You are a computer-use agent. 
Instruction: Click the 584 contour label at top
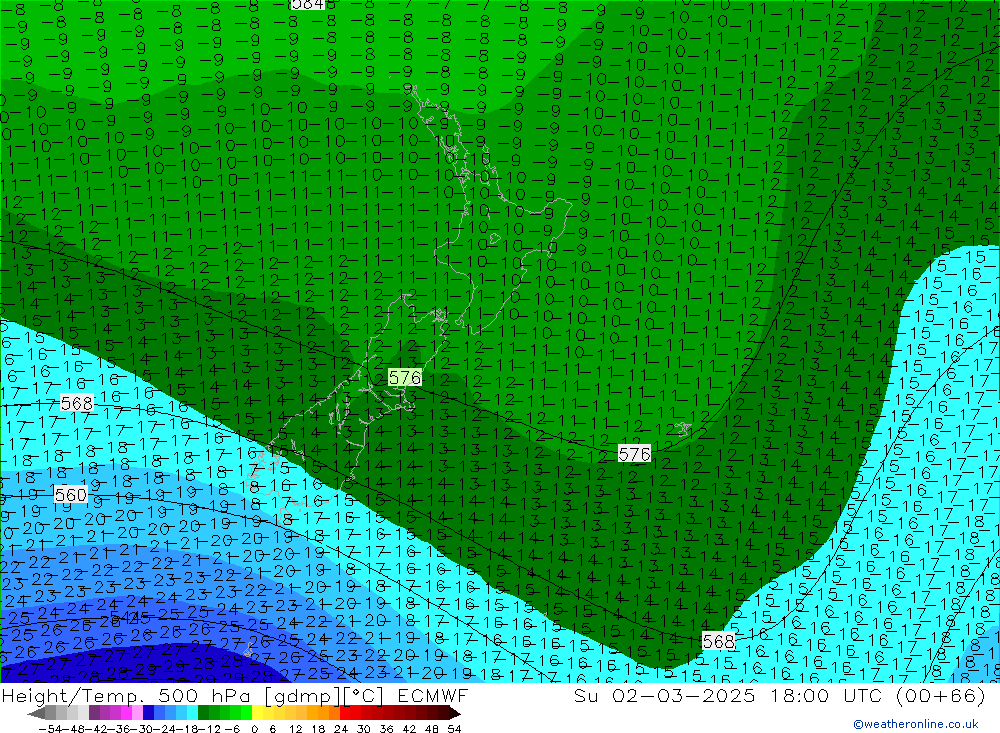(x=307, y=4)
